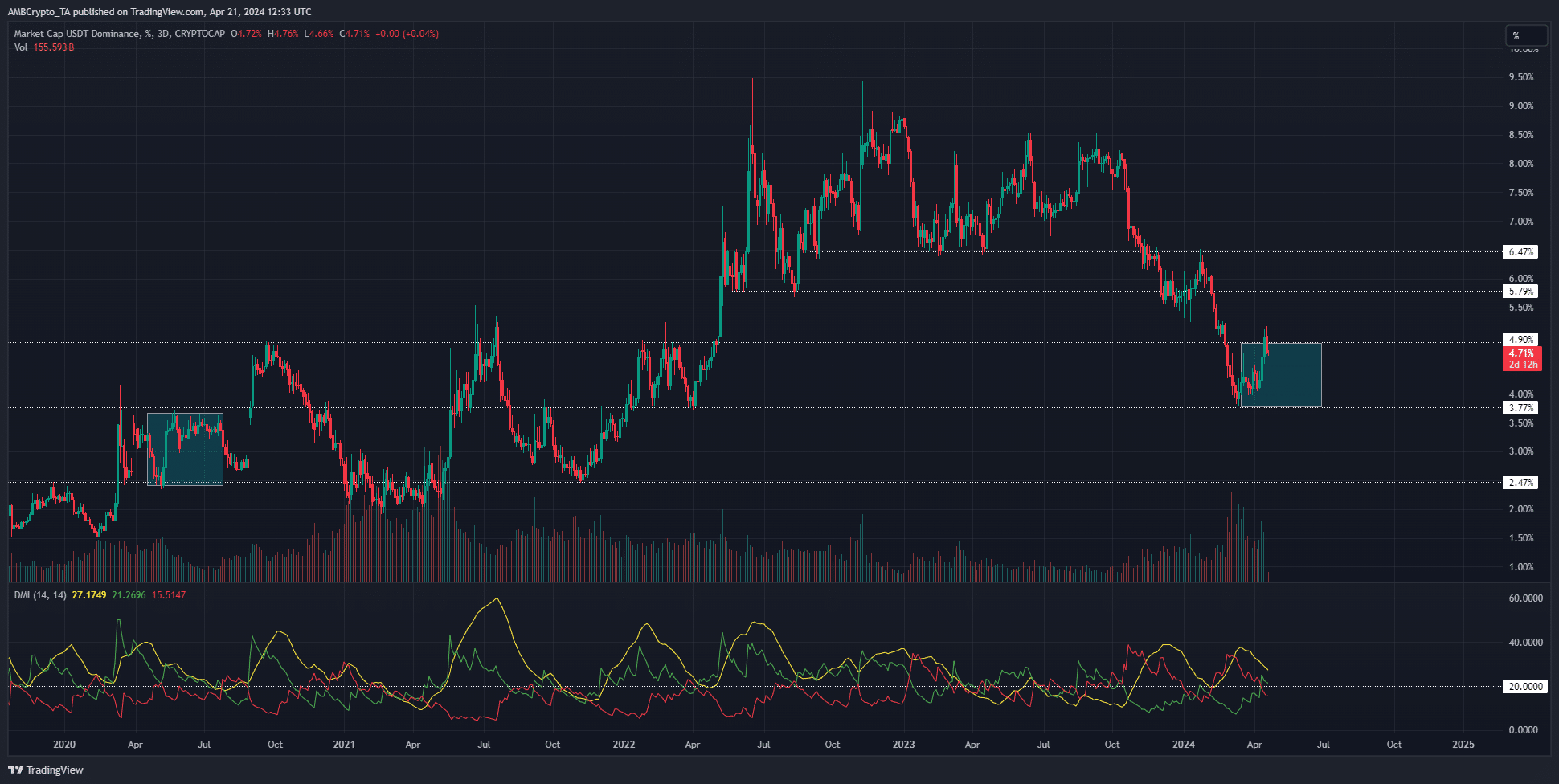The width and height of the screenshot is (1559, 784).
Task: Select the teal range box in mid-2020
Action: click(x=185, y=449)
